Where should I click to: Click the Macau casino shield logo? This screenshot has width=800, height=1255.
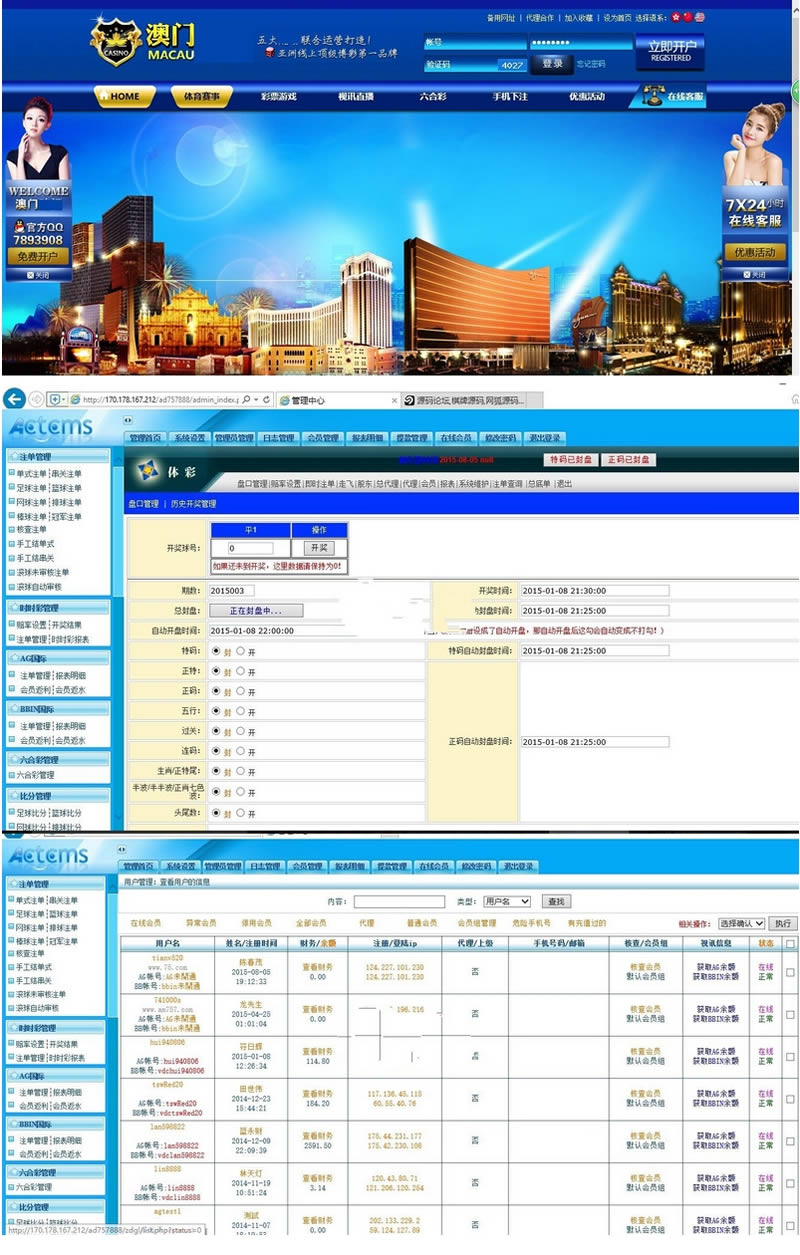115,41
